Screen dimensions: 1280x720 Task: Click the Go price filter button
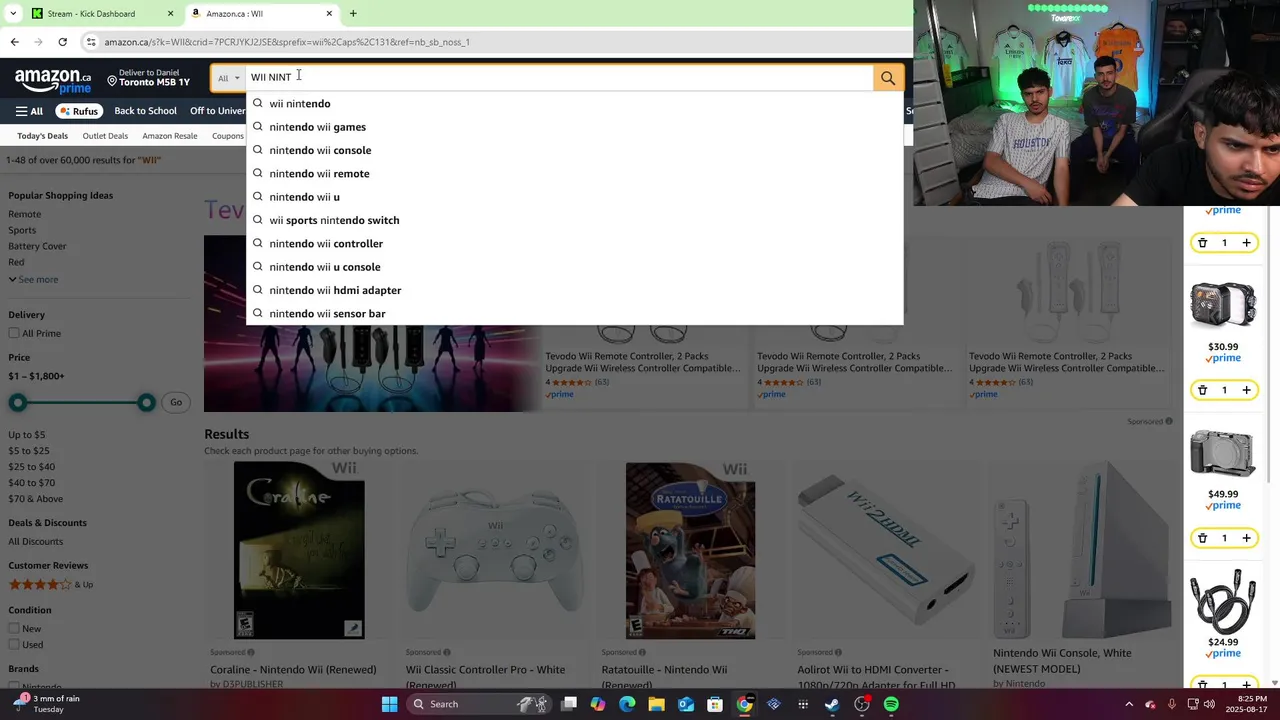[176, 402]
